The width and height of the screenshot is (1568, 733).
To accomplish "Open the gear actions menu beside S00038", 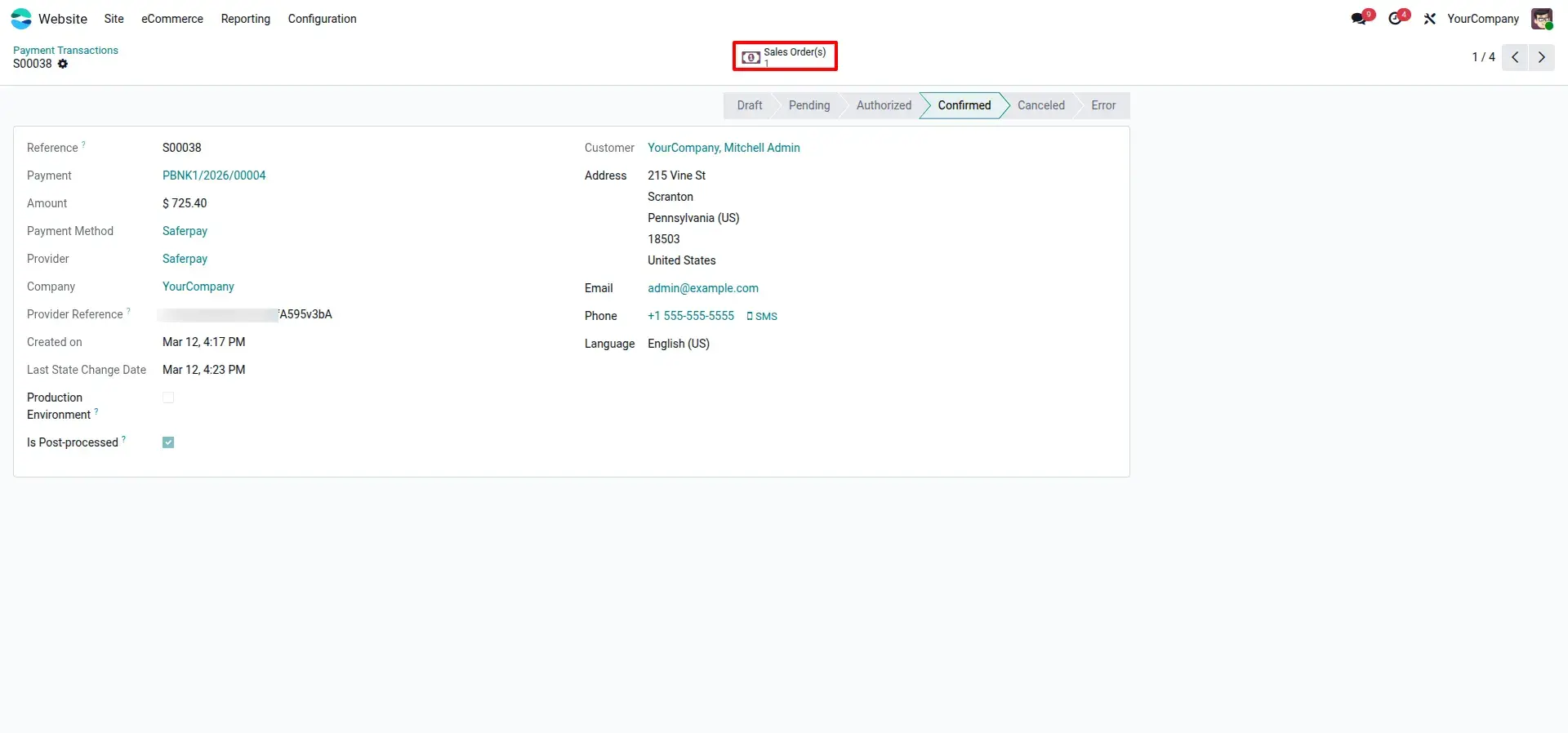I will pyautogui.click(x=63, y=64).
